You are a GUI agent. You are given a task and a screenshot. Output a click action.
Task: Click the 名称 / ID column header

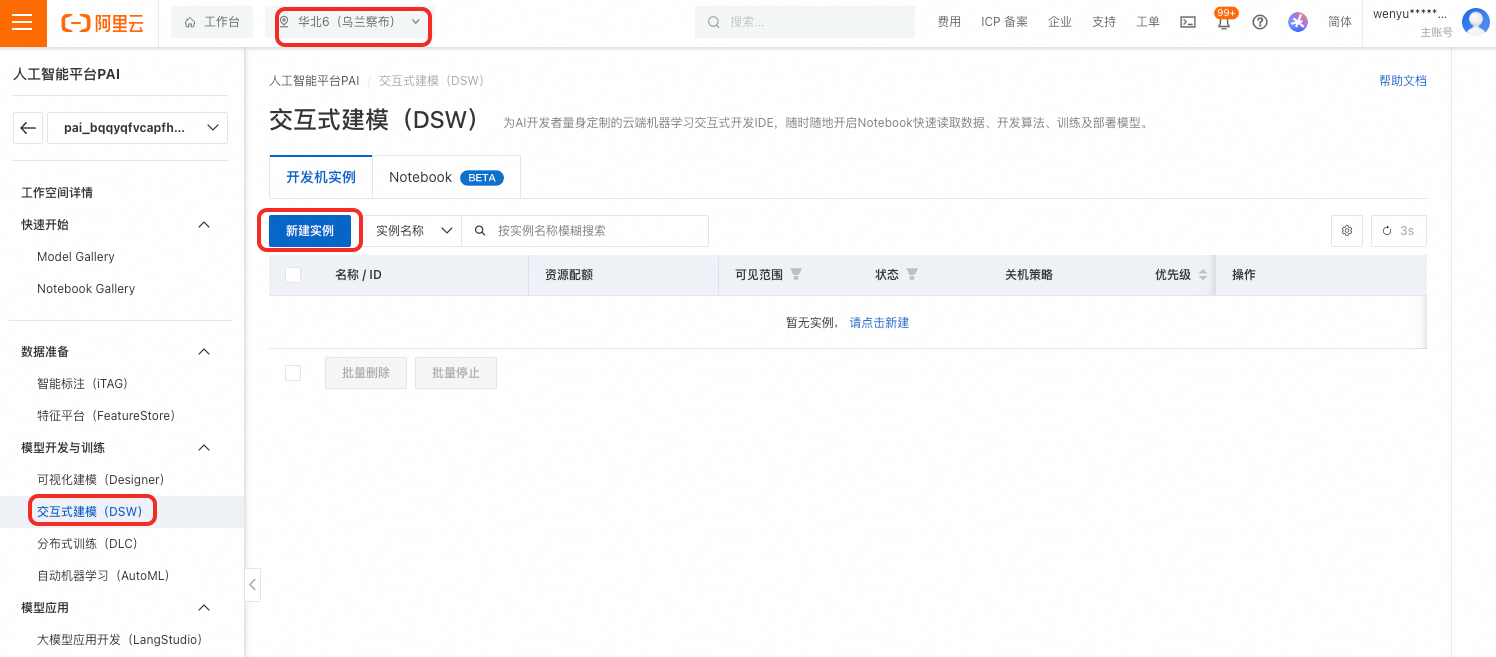click(358, 275)
